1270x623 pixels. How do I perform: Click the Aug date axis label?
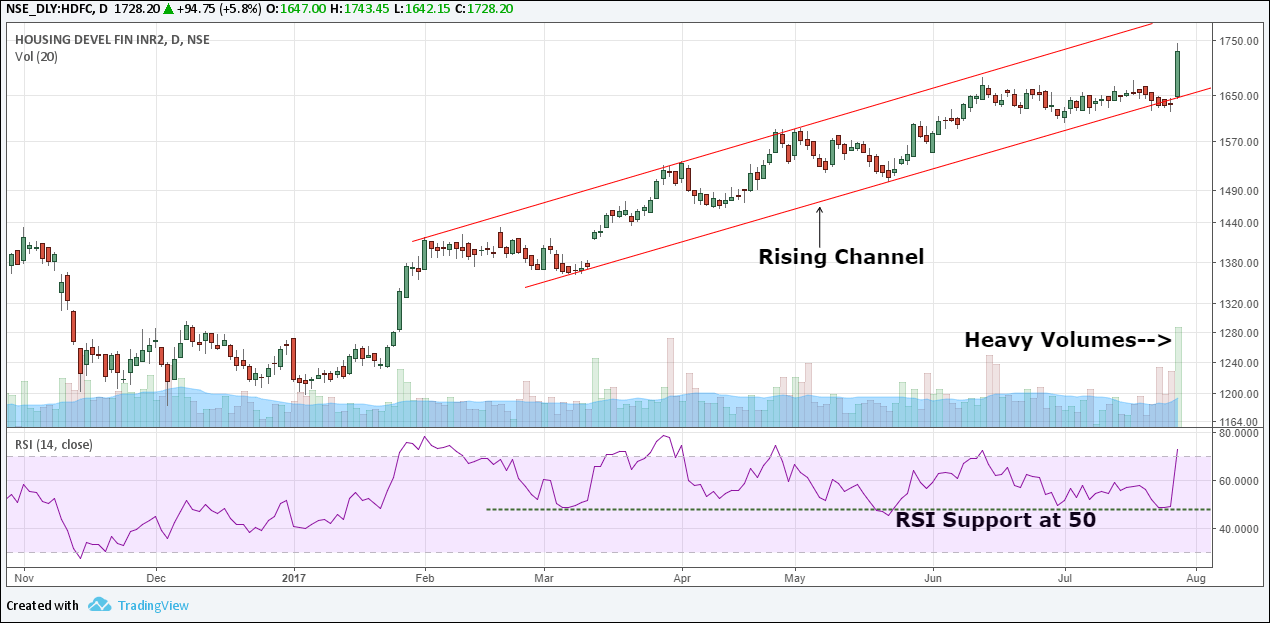tap(1194, 577)
